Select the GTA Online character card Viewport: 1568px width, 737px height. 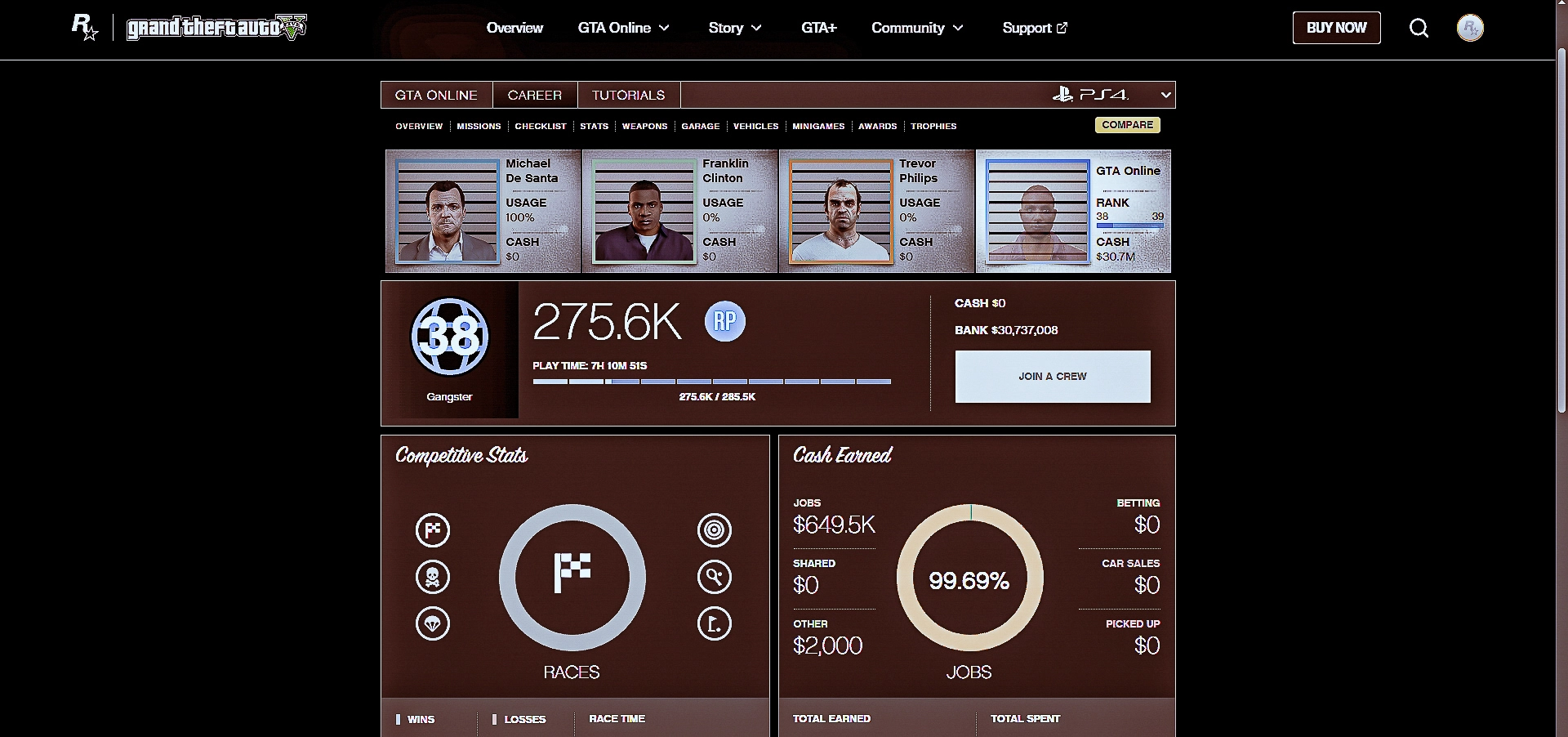1074,211
